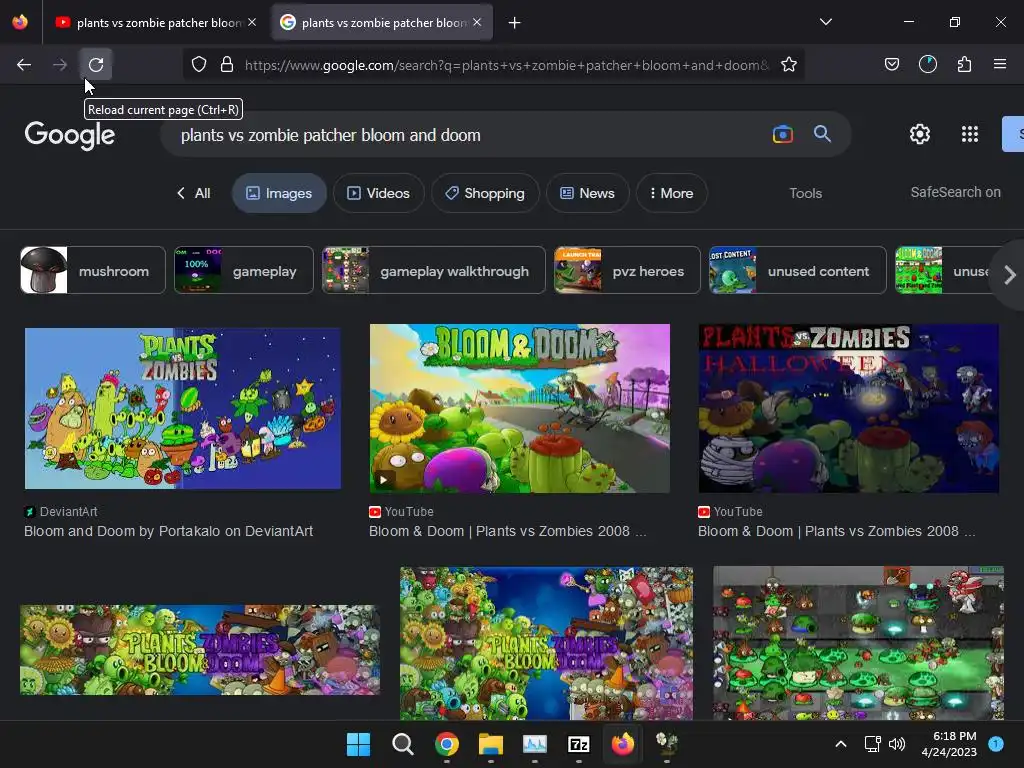The image size is (1024, 768).
Task: Switch to the YouTube tab
Action: point(155,23)
